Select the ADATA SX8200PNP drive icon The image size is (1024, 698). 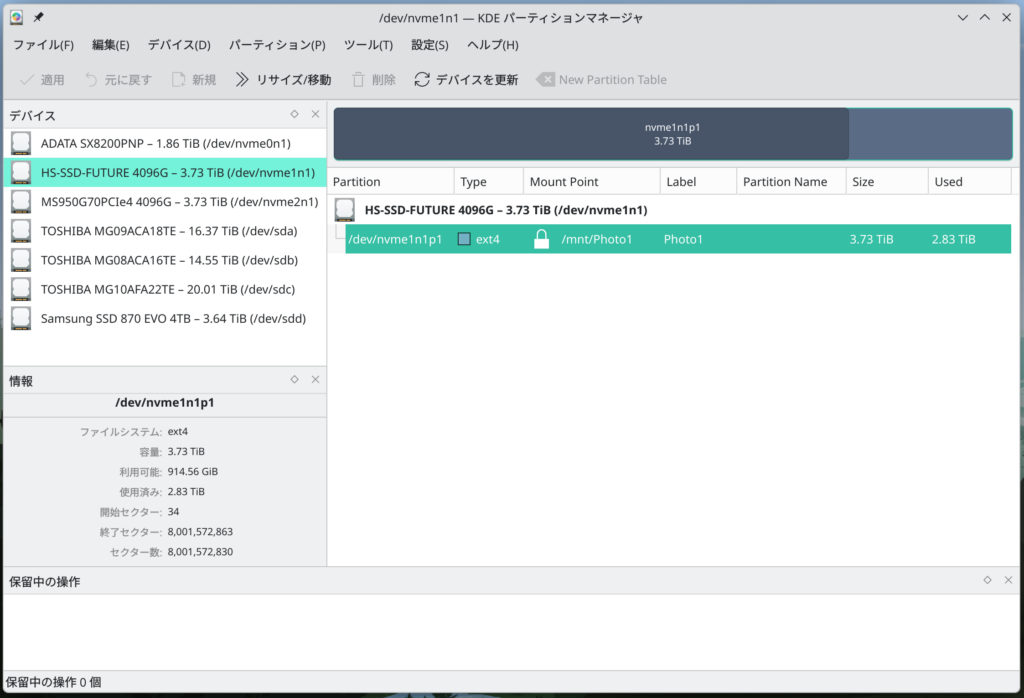coord(21,143)
